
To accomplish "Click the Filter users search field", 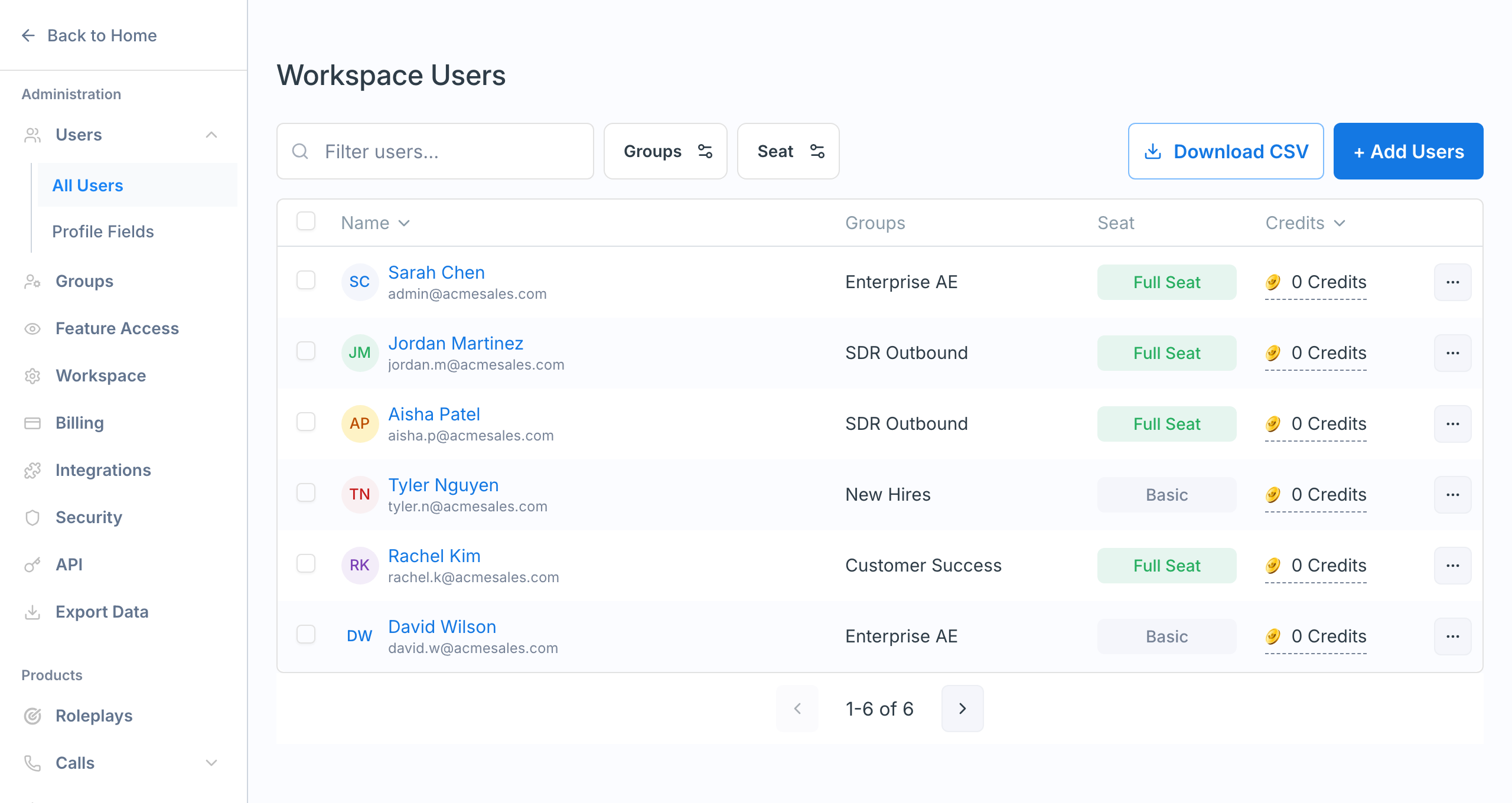I will (435, 152).
